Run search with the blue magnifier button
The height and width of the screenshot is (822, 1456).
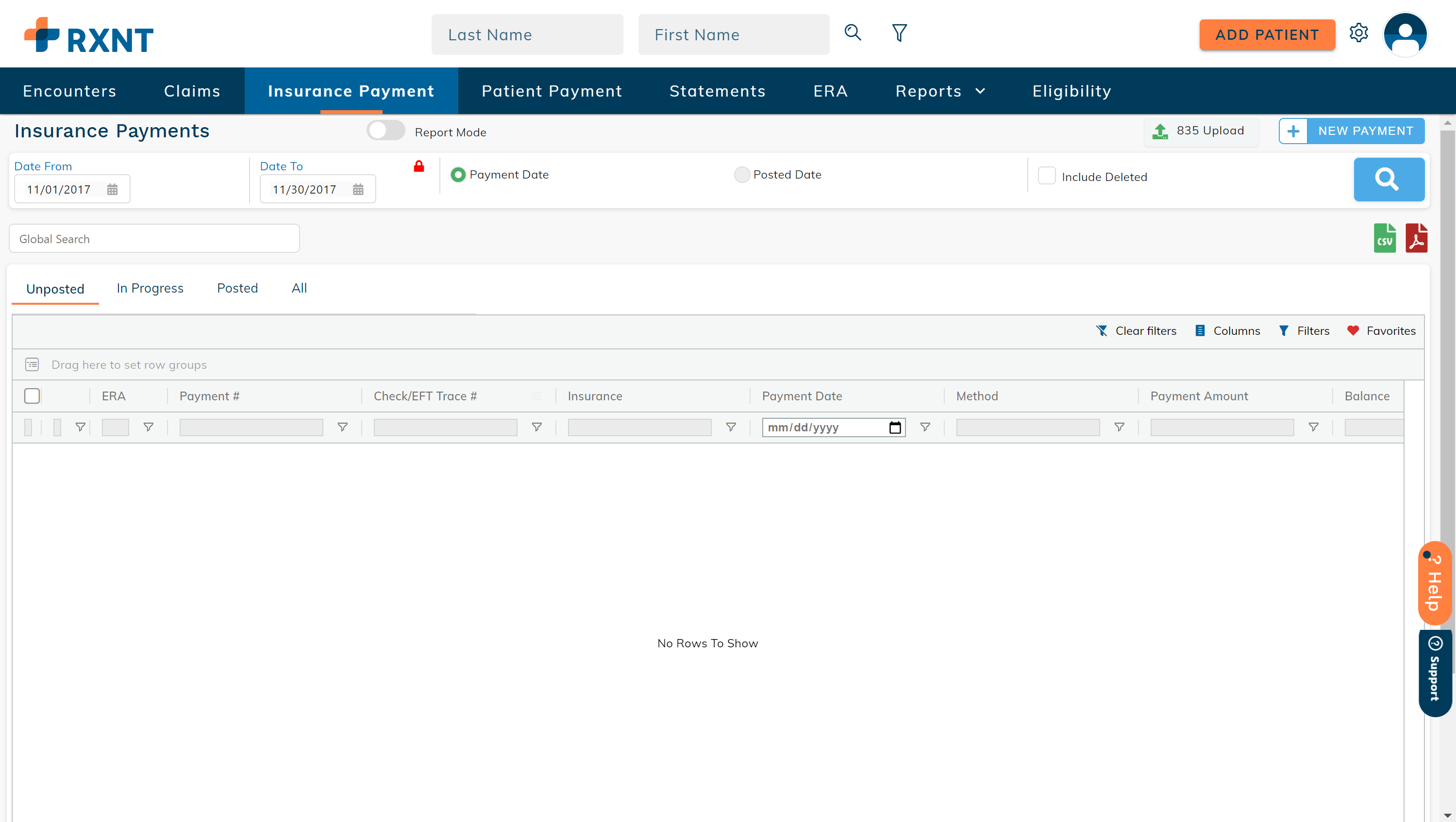(1389, 179)
